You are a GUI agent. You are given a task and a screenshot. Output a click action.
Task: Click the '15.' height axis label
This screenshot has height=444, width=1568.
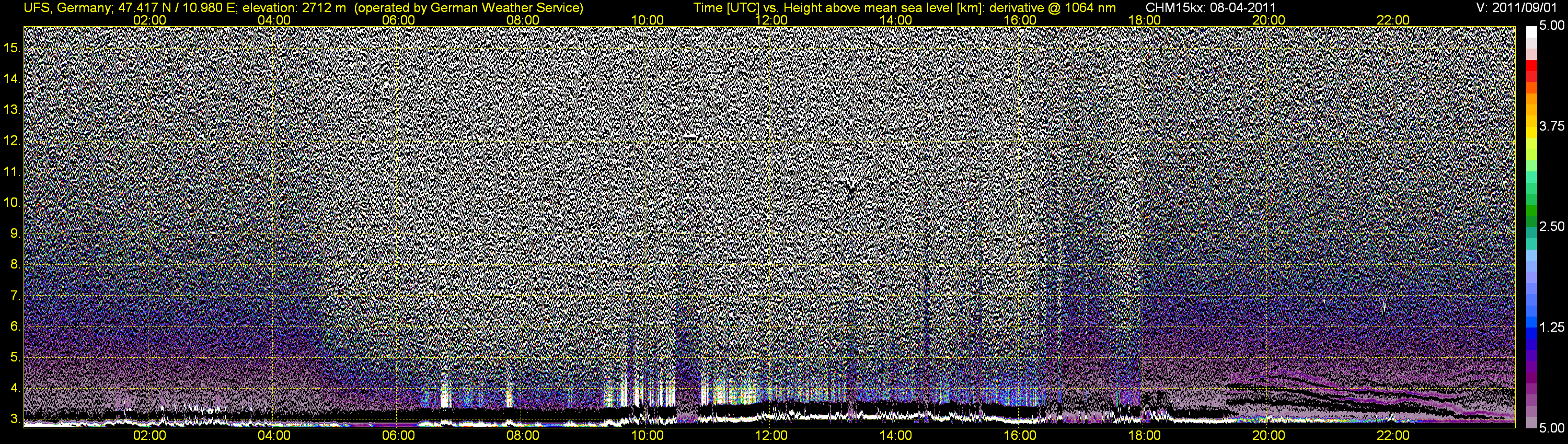pos(12,48)
